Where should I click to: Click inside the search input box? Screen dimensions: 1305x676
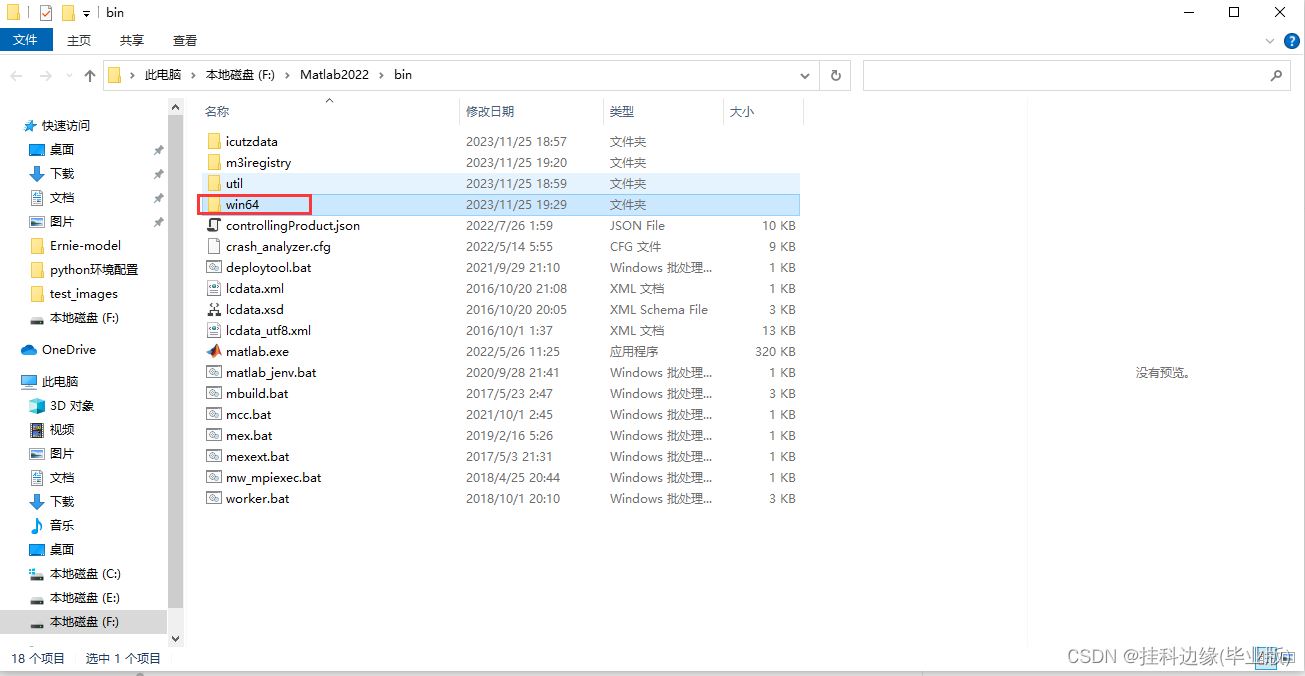1060,75
